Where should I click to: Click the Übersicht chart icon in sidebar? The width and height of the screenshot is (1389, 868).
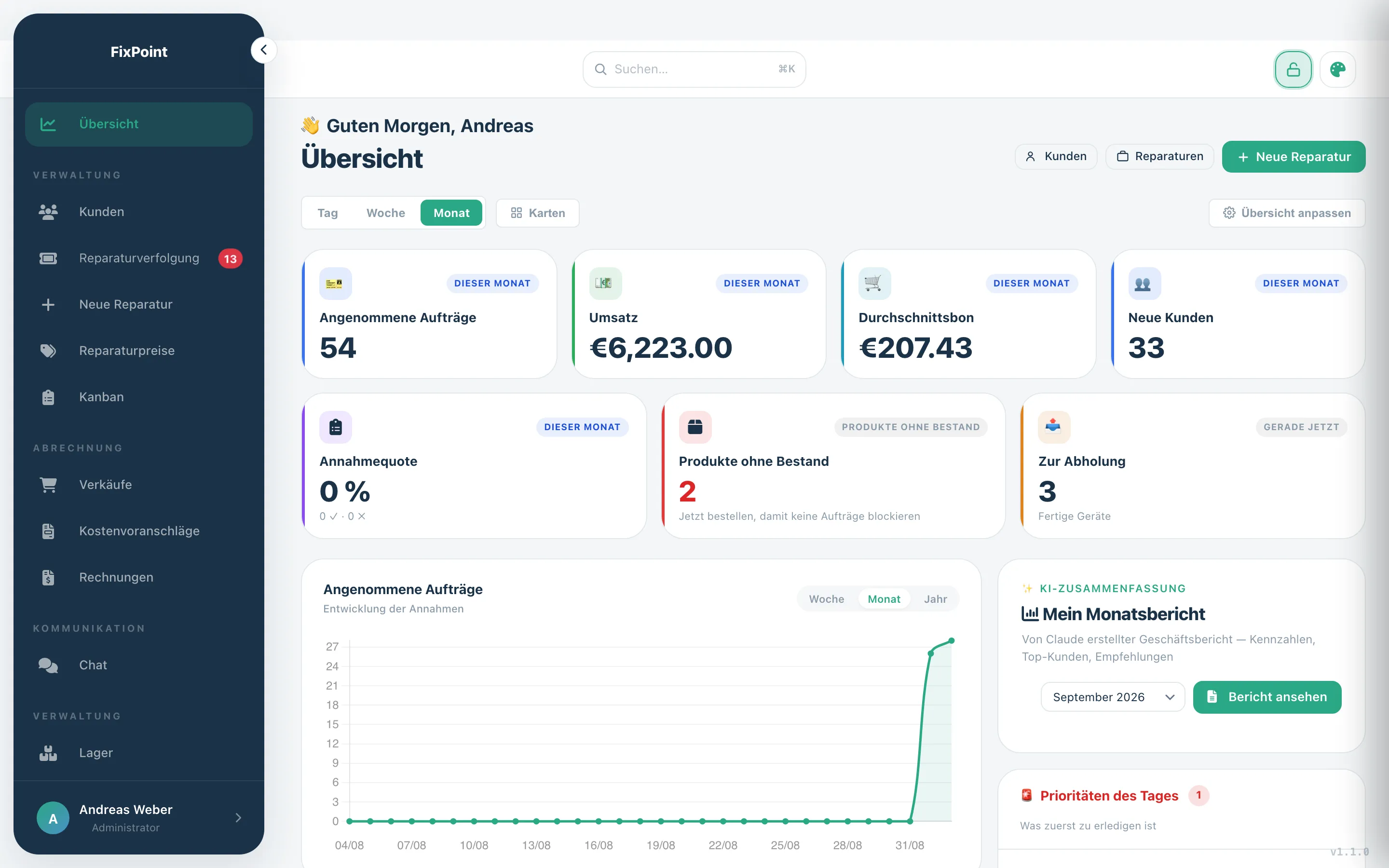click(x=48, y=124)
